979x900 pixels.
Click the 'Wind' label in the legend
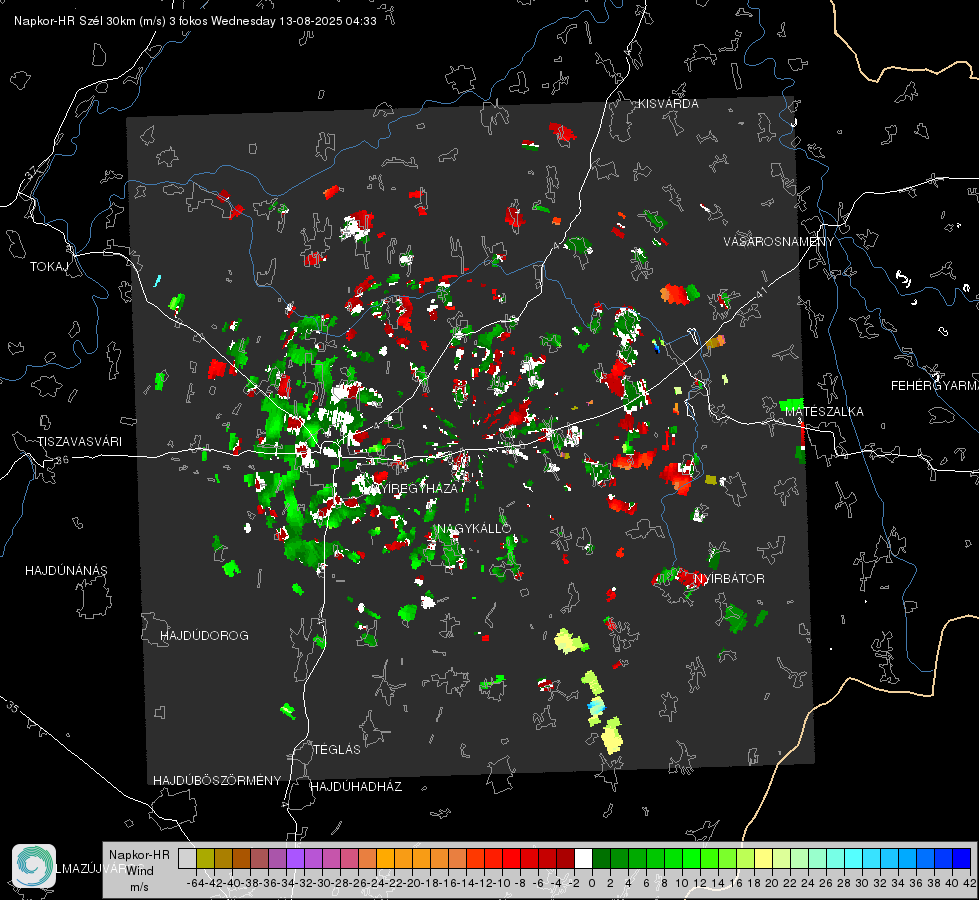click(140, 871)
